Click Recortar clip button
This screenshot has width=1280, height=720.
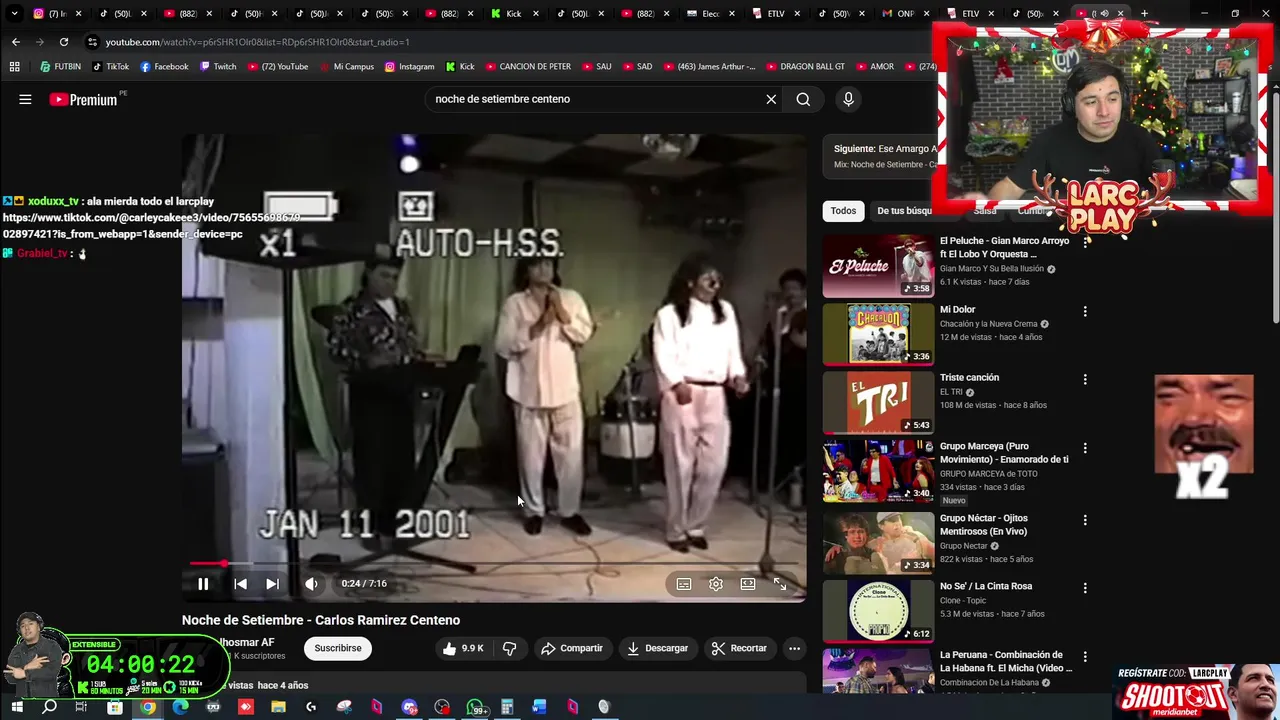coord(739,648)
